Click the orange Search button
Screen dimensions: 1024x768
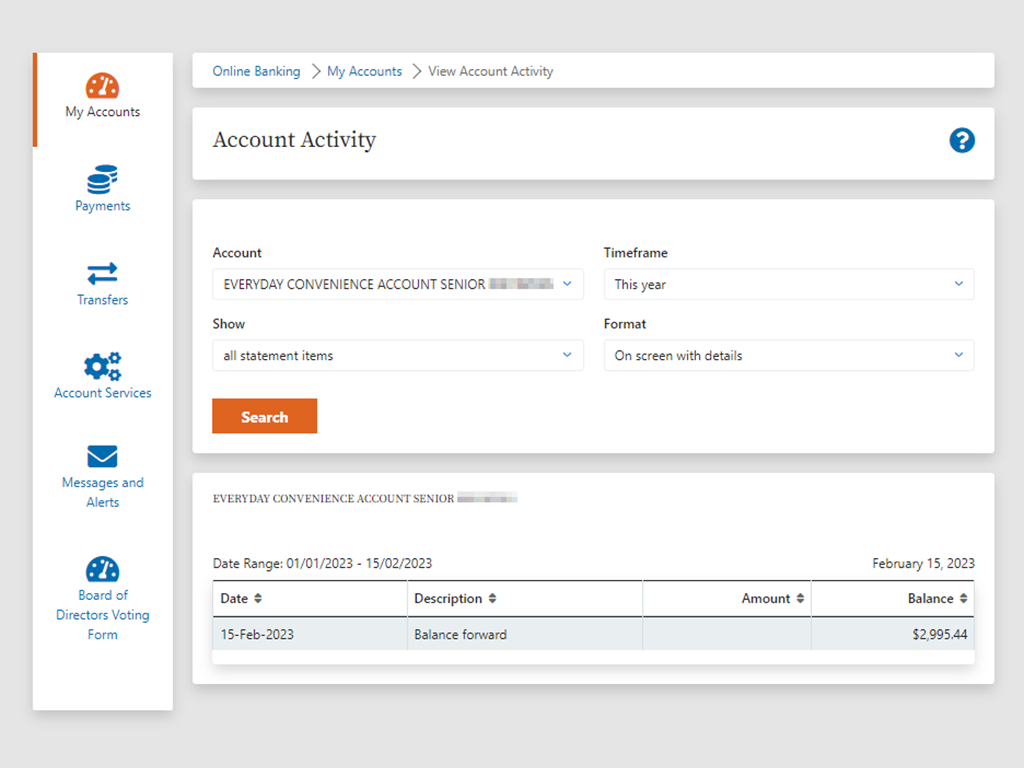coord(264,416)
